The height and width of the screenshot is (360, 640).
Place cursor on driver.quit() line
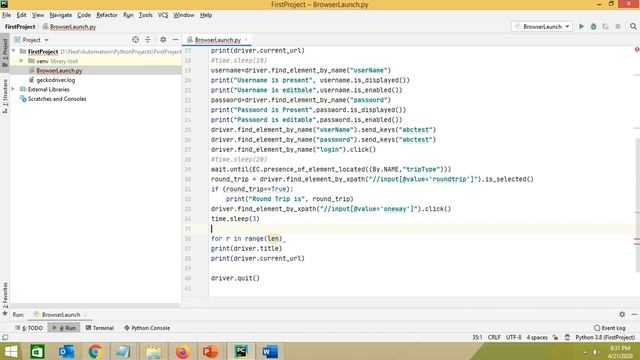235,278
